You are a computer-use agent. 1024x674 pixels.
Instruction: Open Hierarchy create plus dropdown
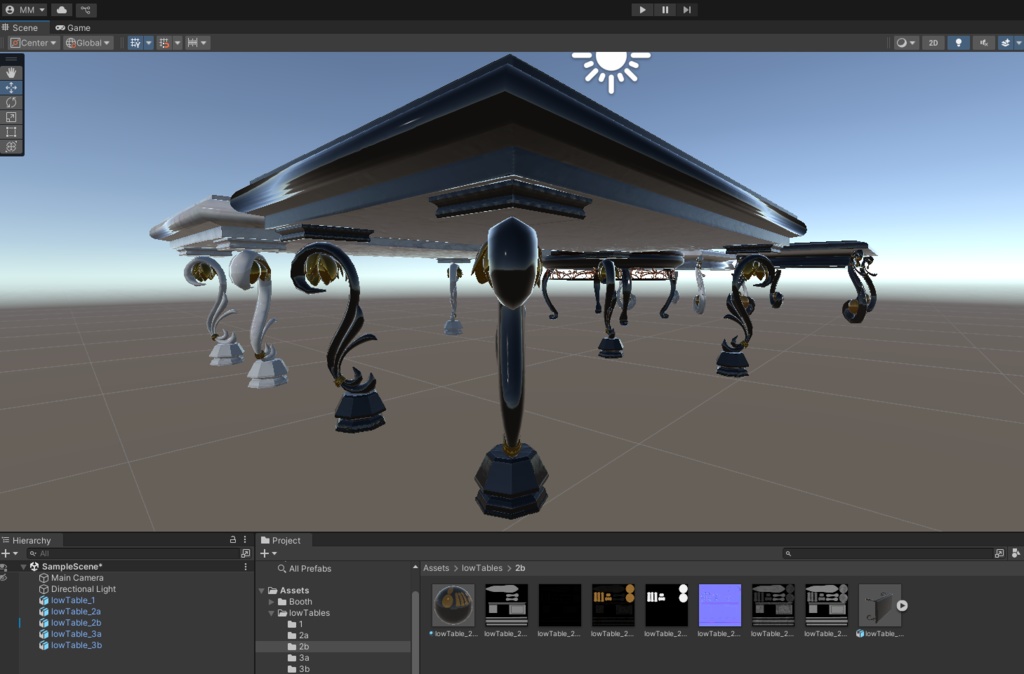pos(10,553)
